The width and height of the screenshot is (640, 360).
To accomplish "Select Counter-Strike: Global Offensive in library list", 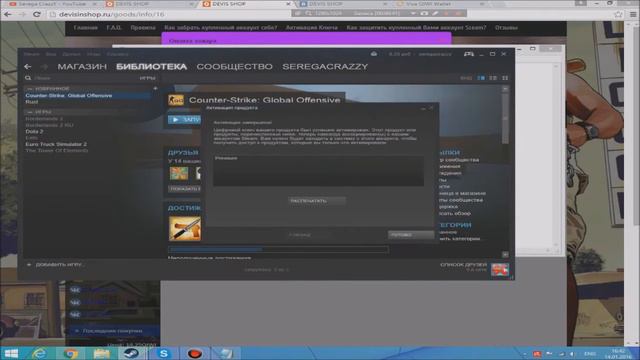I will pos(69,96).
